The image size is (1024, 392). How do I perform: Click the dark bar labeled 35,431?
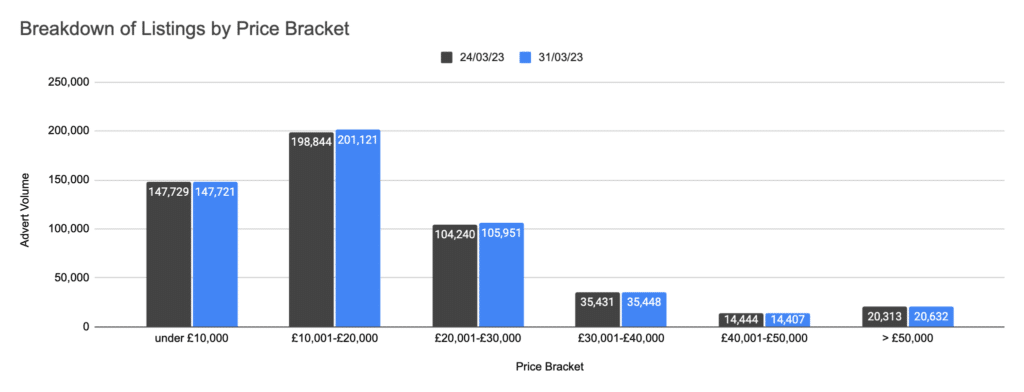[598, 309]
